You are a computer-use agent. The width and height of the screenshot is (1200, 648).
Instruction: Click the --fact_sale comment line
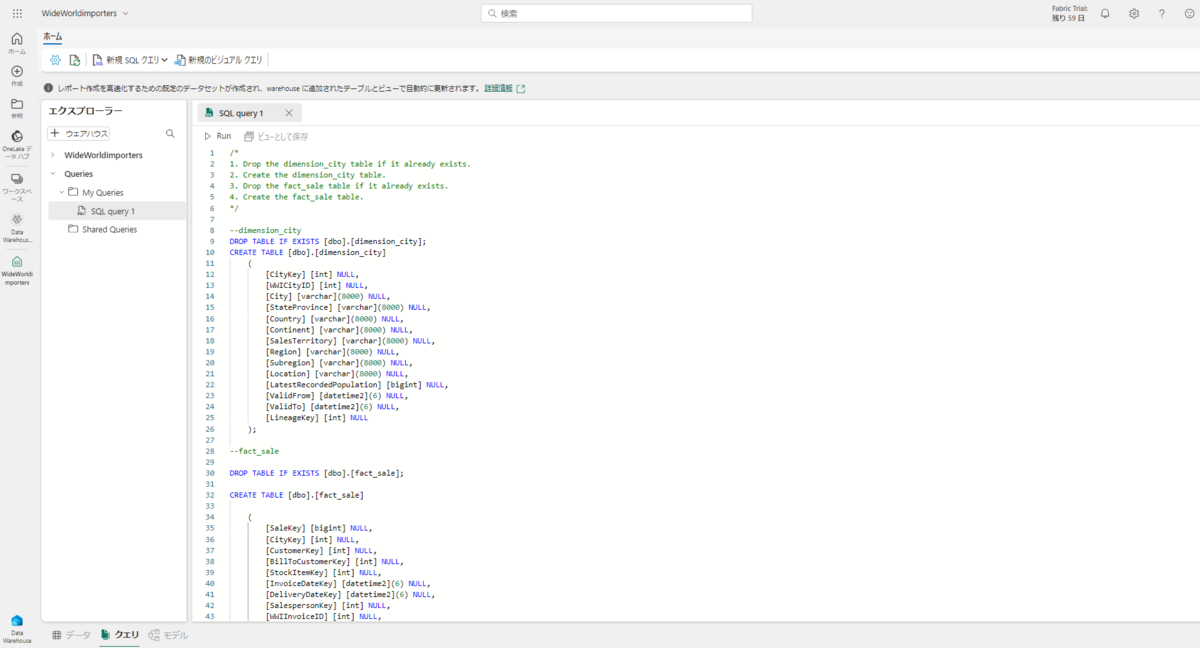point(254,451)
